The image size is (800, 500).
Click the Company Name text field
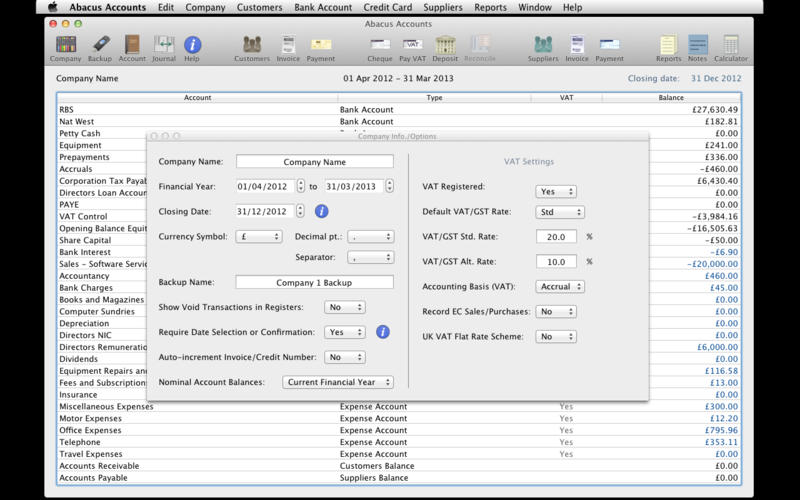(314, 161)
